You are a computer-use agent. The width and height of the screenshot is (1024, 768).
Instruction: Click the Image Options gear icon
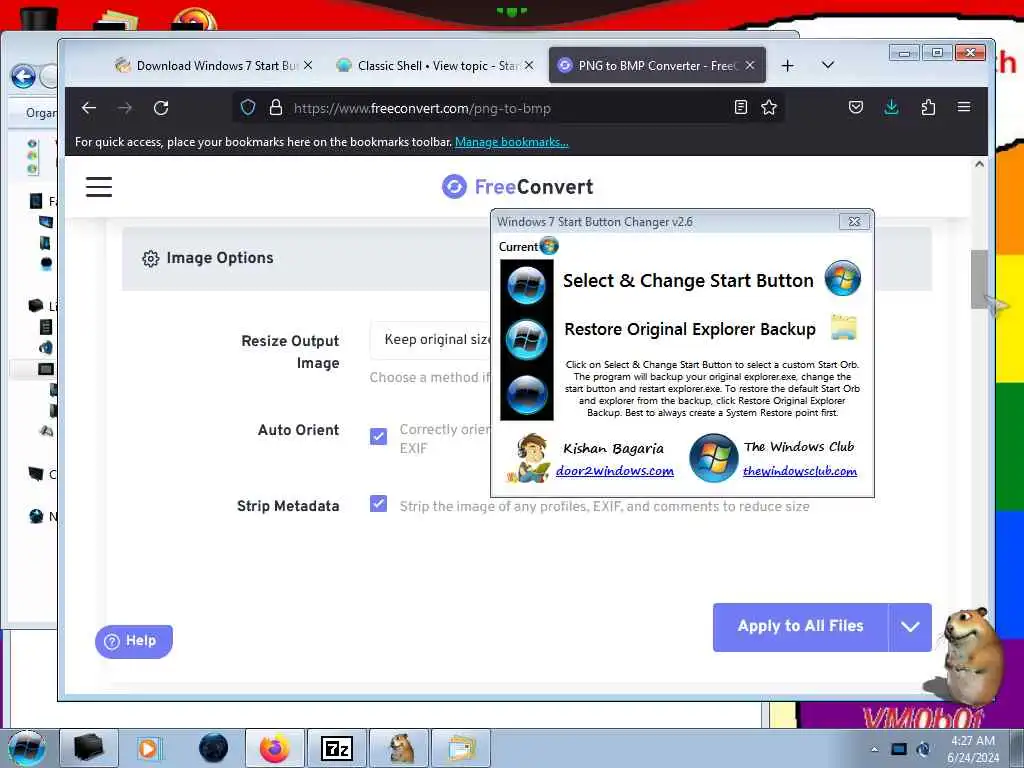click(150, 259)
